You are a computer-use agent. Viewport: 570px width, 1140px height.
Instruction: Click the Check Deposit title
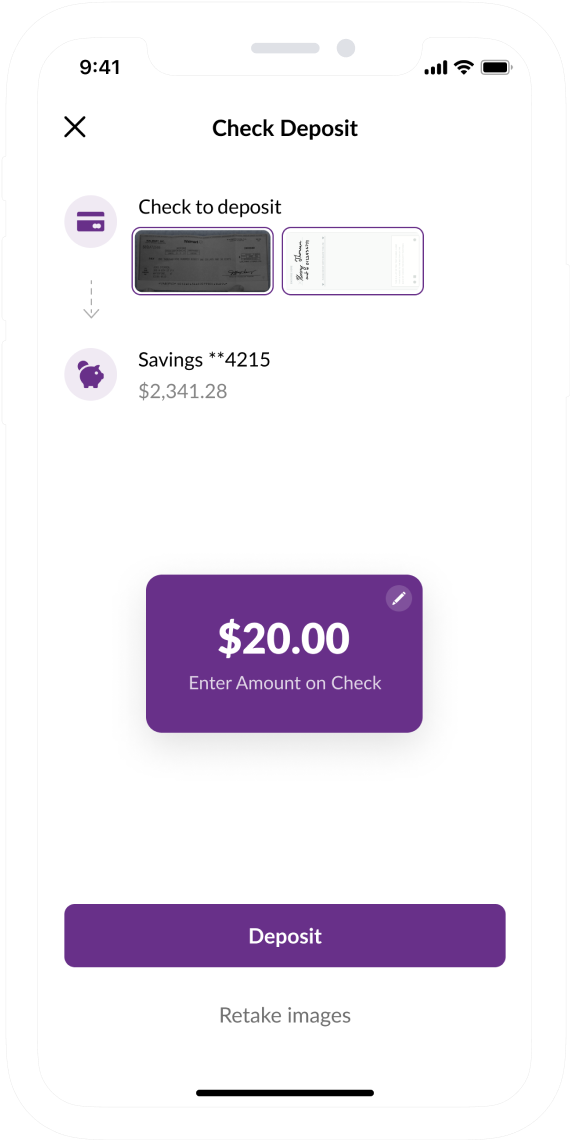click(285, 129)
